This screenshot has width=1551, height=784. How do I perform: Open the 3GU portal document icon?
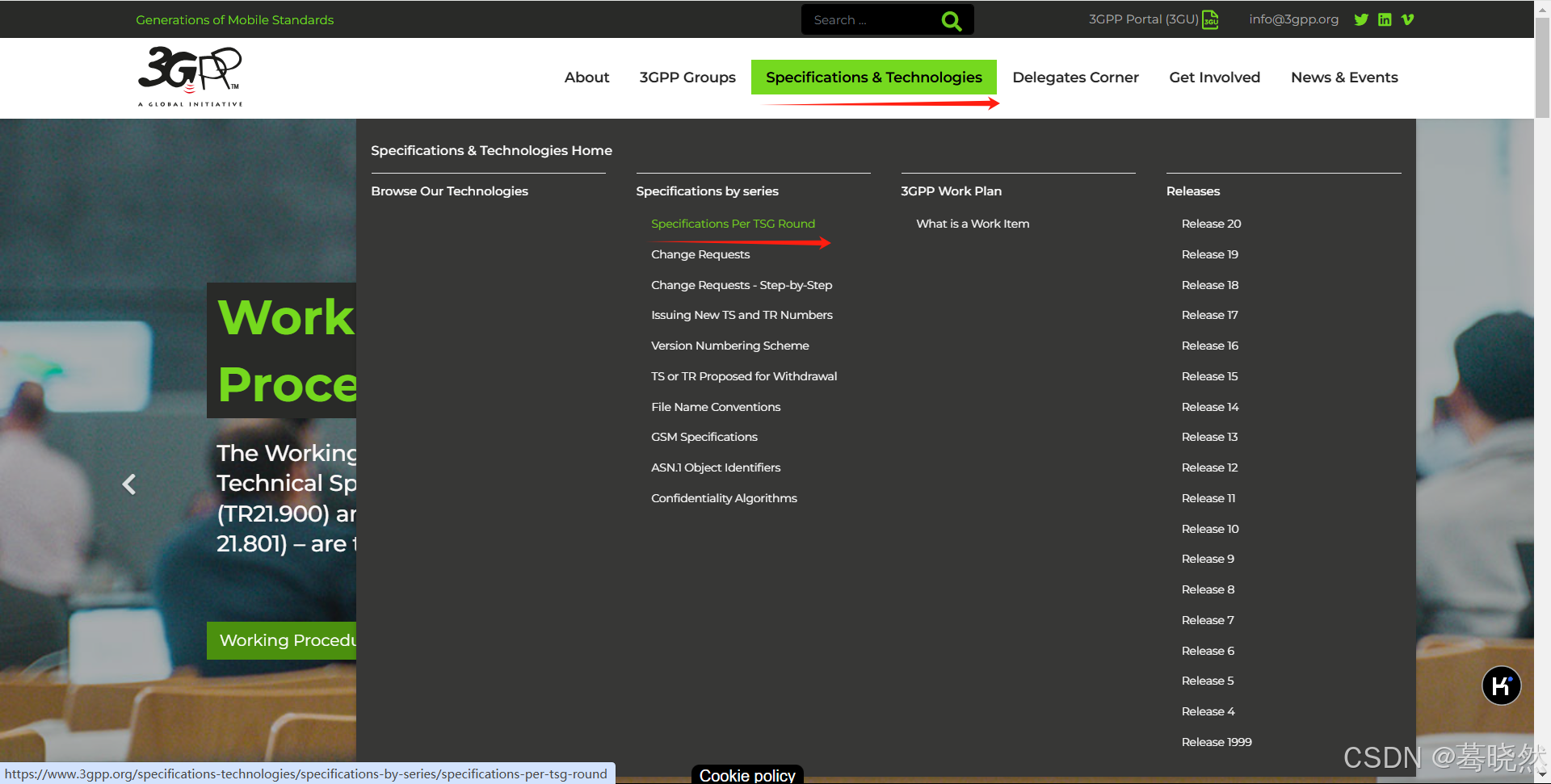(x=1210, y=19)
